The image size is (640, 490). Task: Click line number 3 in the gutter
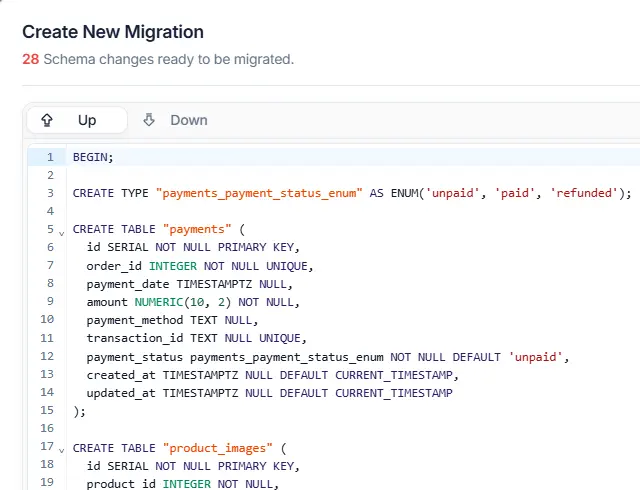coord(50,193)
